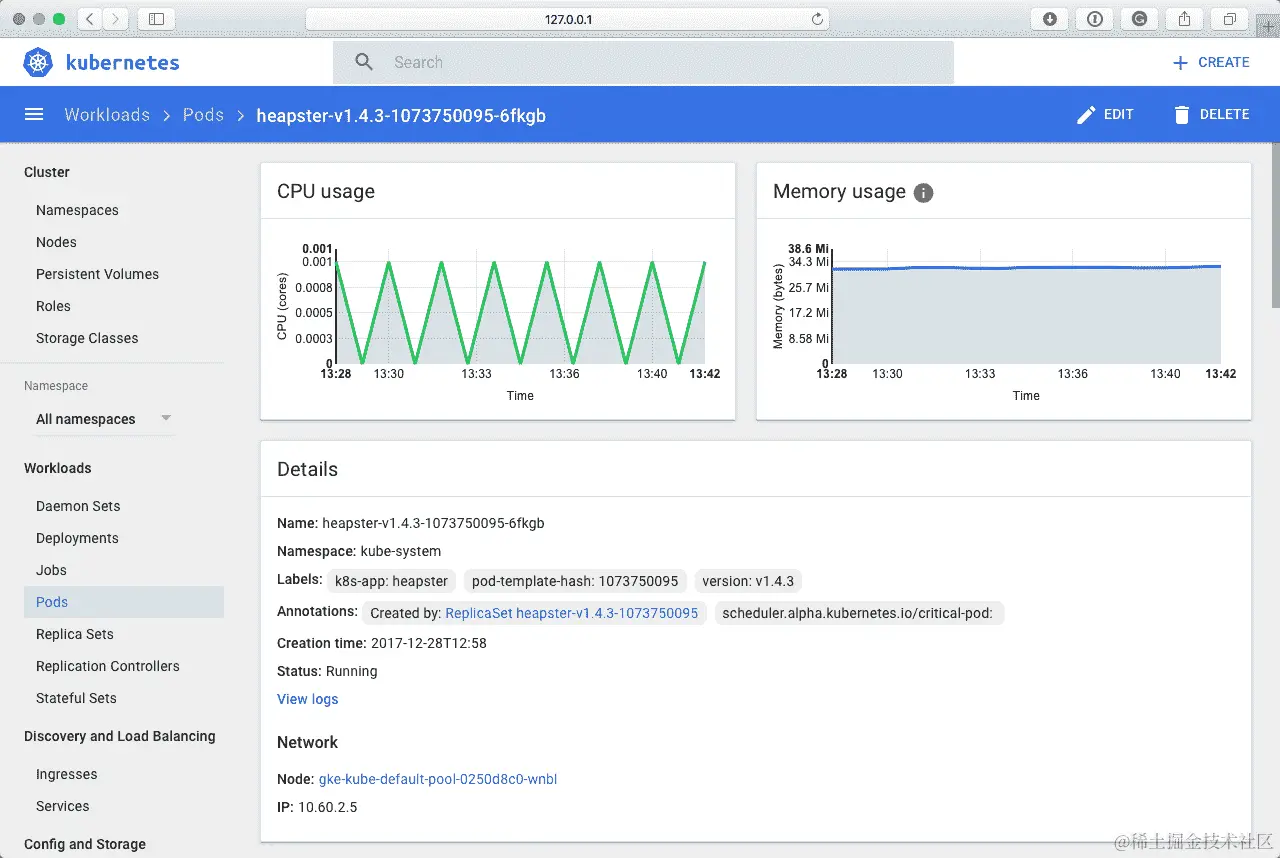Open Ingresses in sidebar
This screenshot has height=858, width=1280.
[67, 774]
